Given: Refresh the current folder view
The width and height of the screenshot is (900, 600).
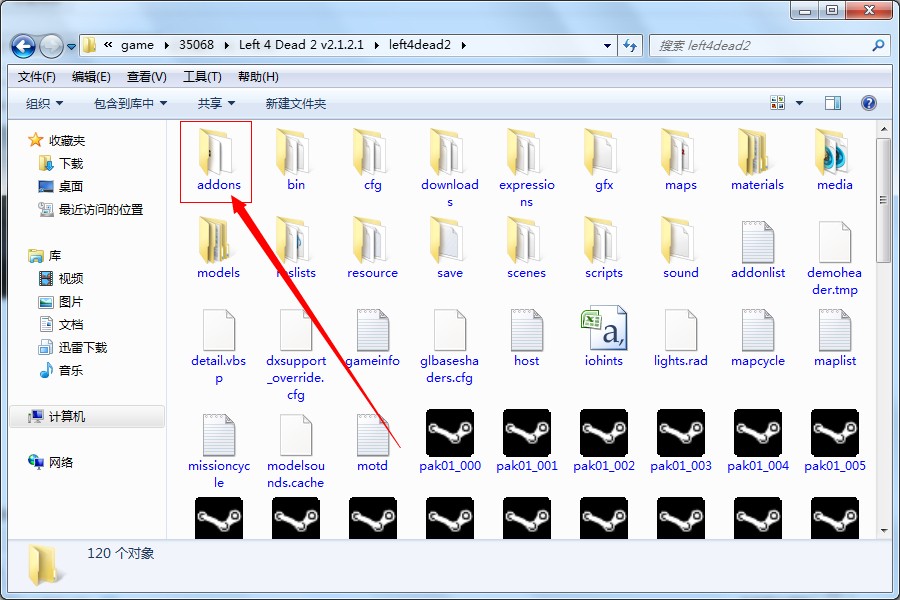Looking at the screenshot, I should coord(630,45).
